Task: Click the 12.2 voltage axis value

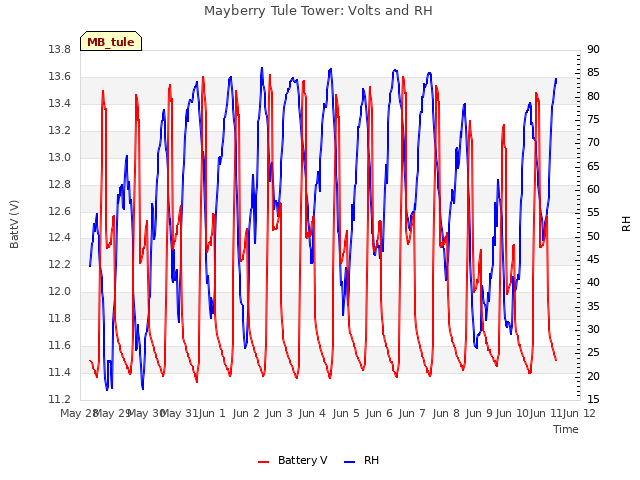Action: pyautogui.click(x=60, y=264)
